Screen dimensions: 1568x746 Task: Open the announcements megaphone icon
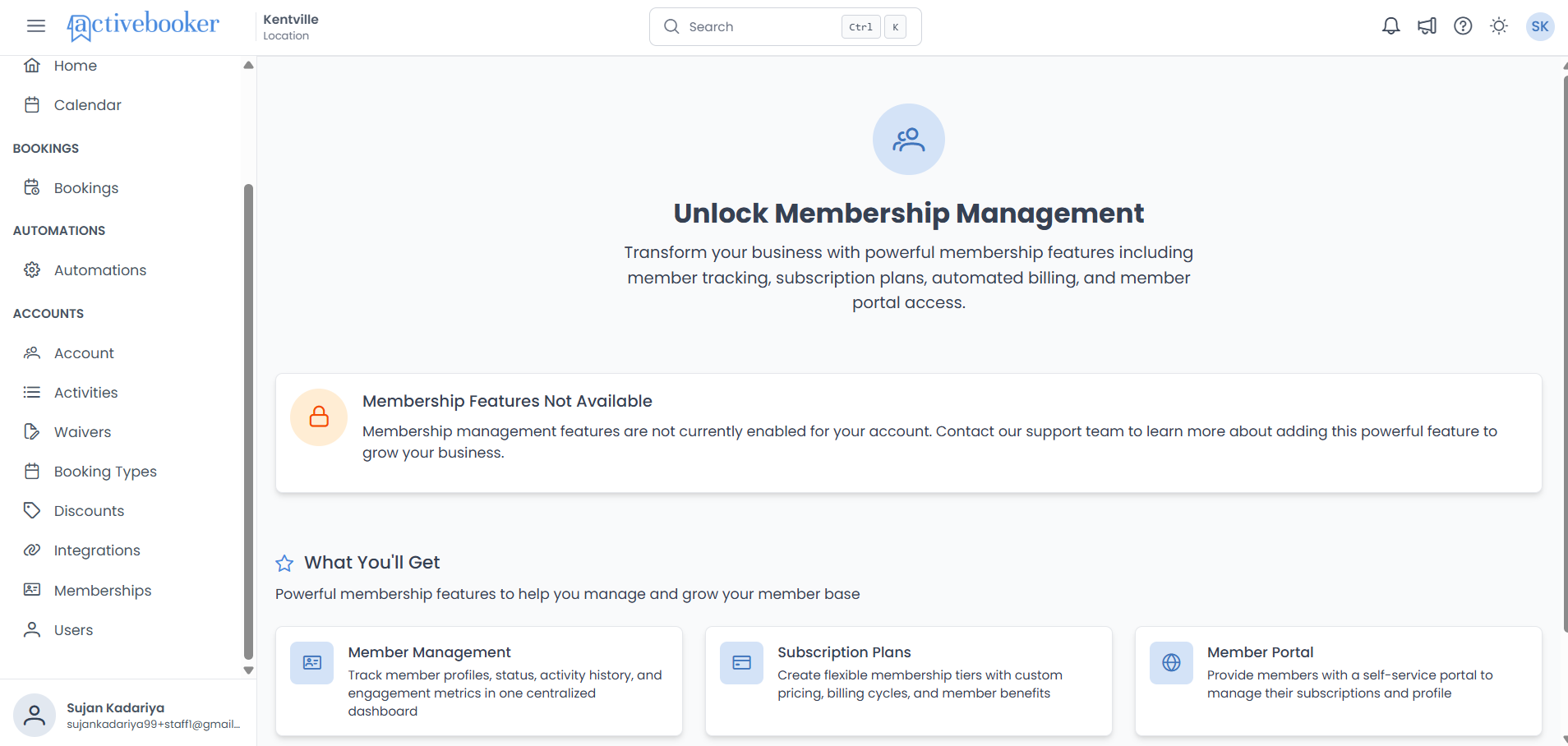click(1427, 26)
